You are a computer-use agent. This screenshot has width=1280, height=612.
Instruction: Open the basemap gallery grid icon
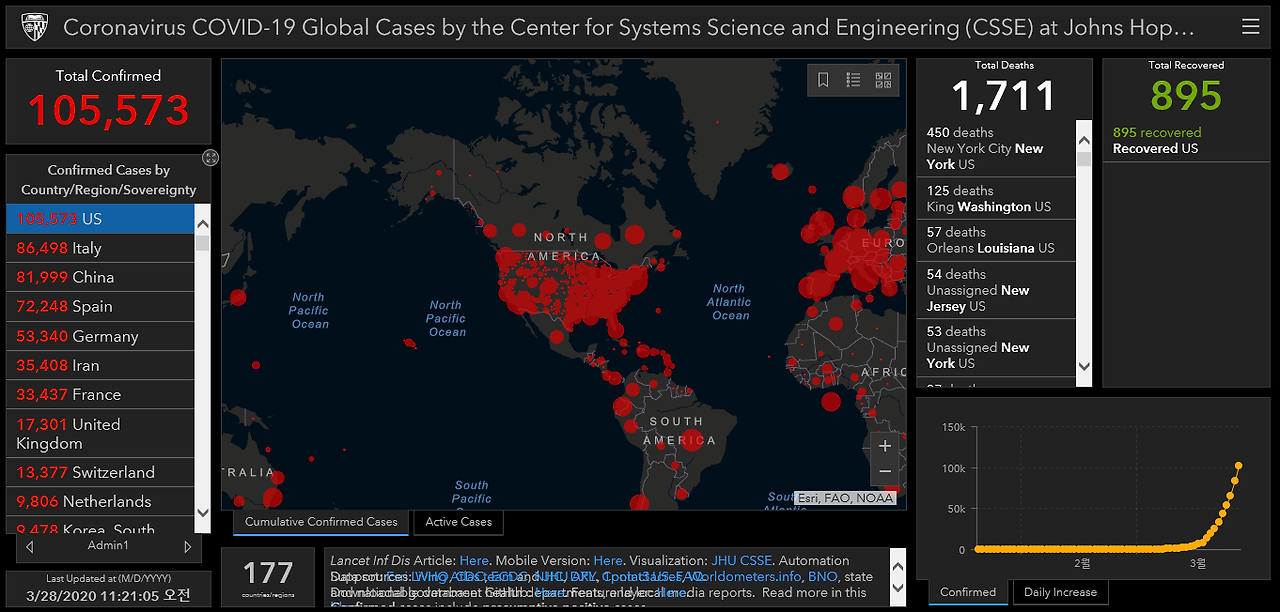(883, 80)
